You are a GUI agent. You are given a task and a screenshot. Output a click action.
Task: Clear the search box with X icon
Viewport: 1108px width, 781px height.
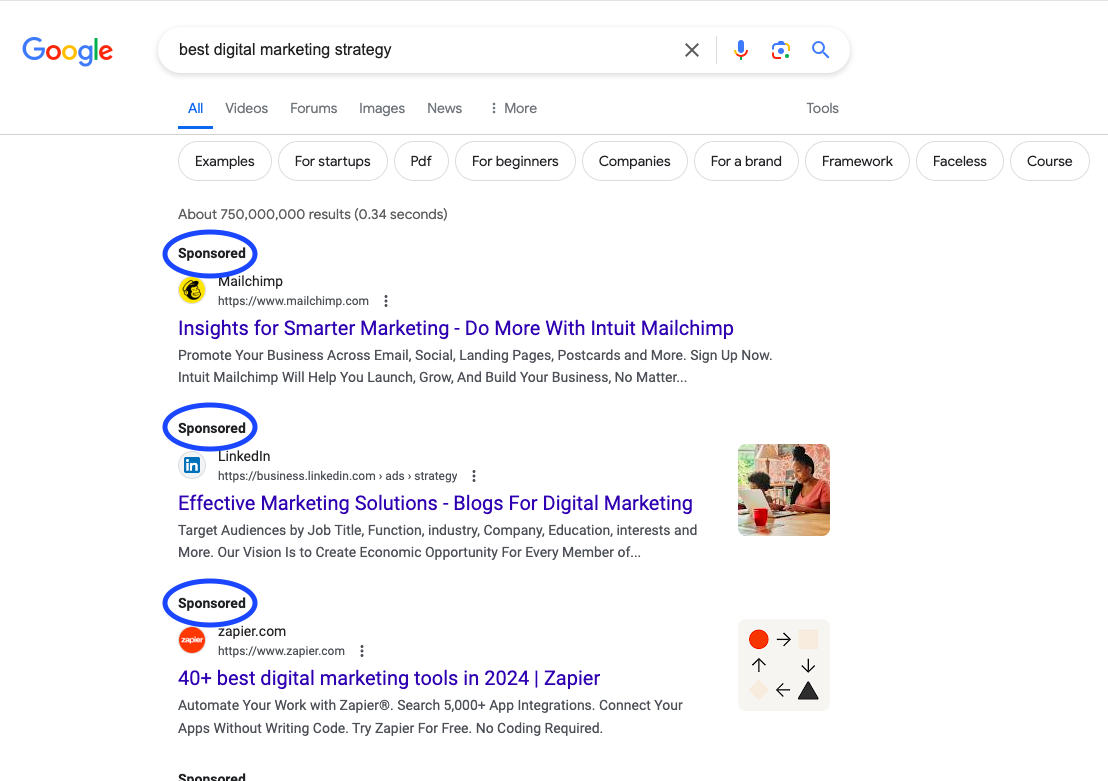[691, 50]
